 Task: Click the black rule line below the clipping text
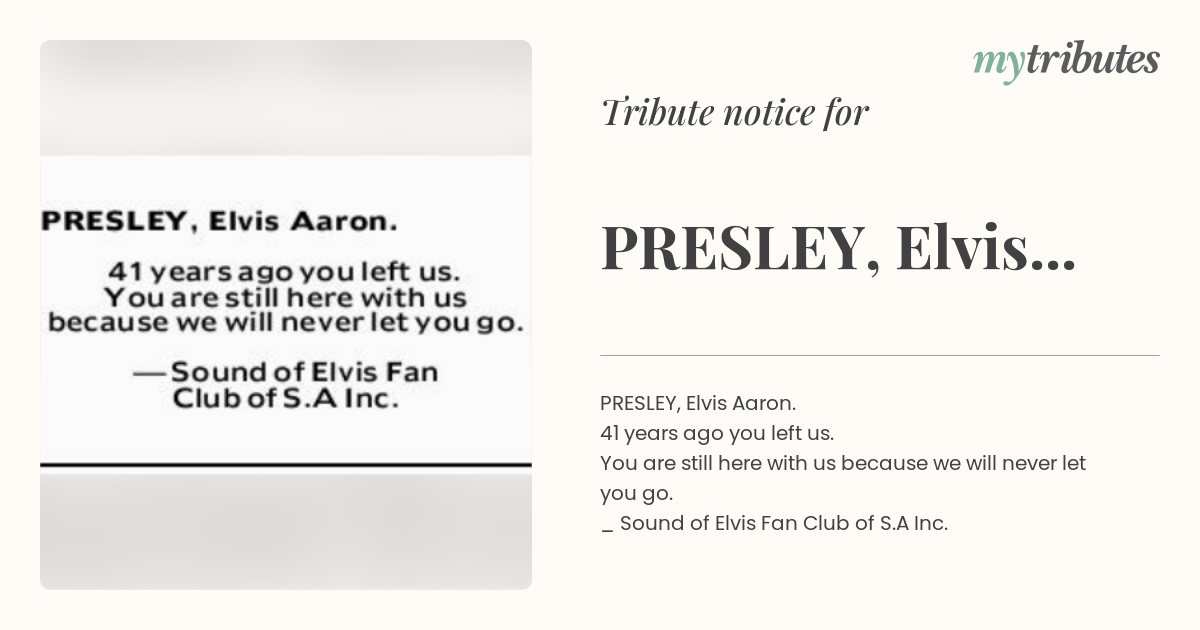click(x=286, y=465)
